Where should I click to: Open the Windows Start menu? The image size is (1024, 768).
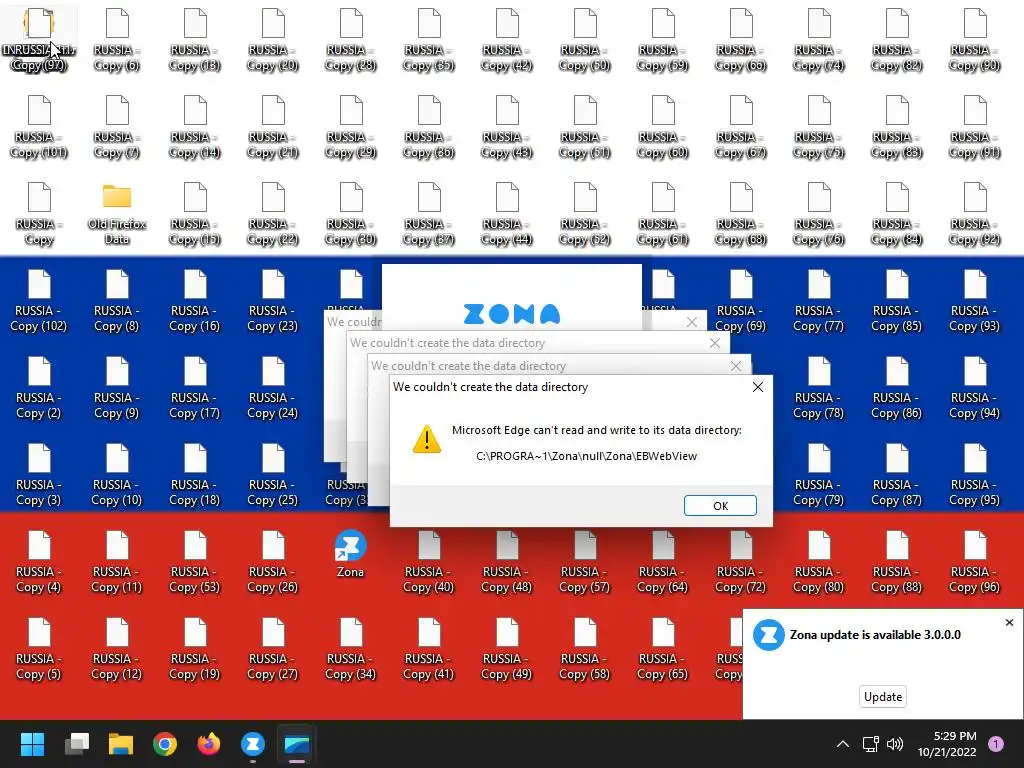click(x=32, y=744)
